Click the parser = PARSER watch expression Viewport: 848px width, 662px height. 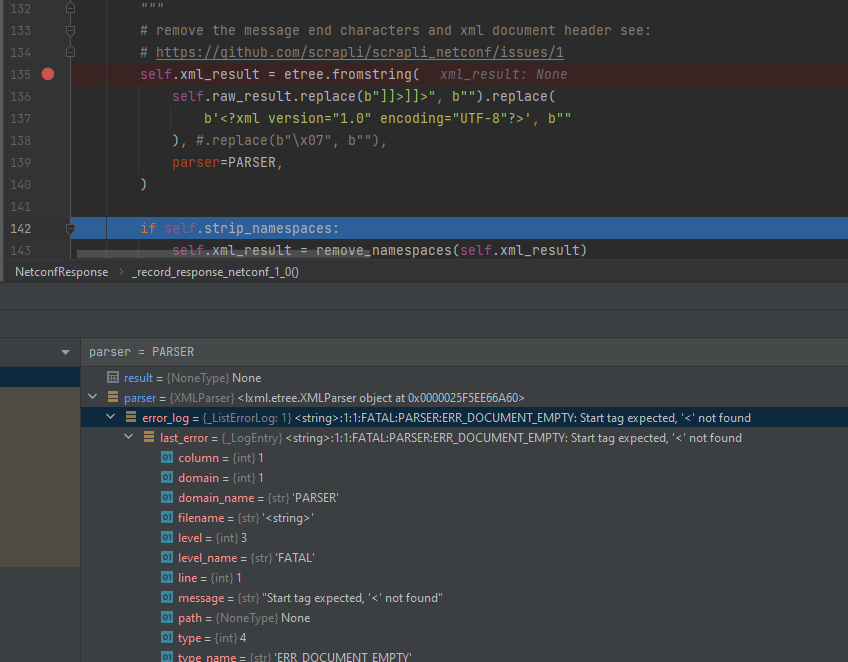coord(140,352)
